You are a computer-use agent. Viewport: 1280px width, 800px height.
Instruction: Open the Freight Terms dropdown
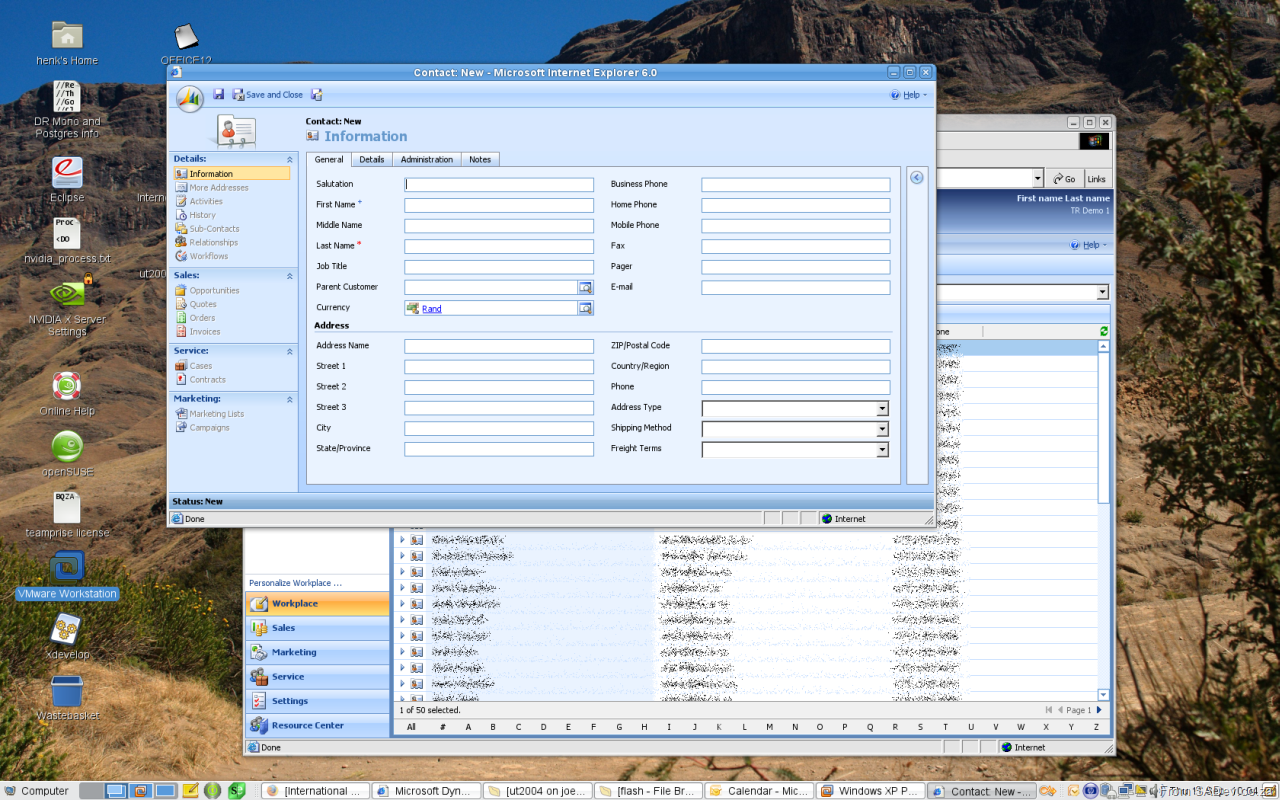(x=882, y=450)
